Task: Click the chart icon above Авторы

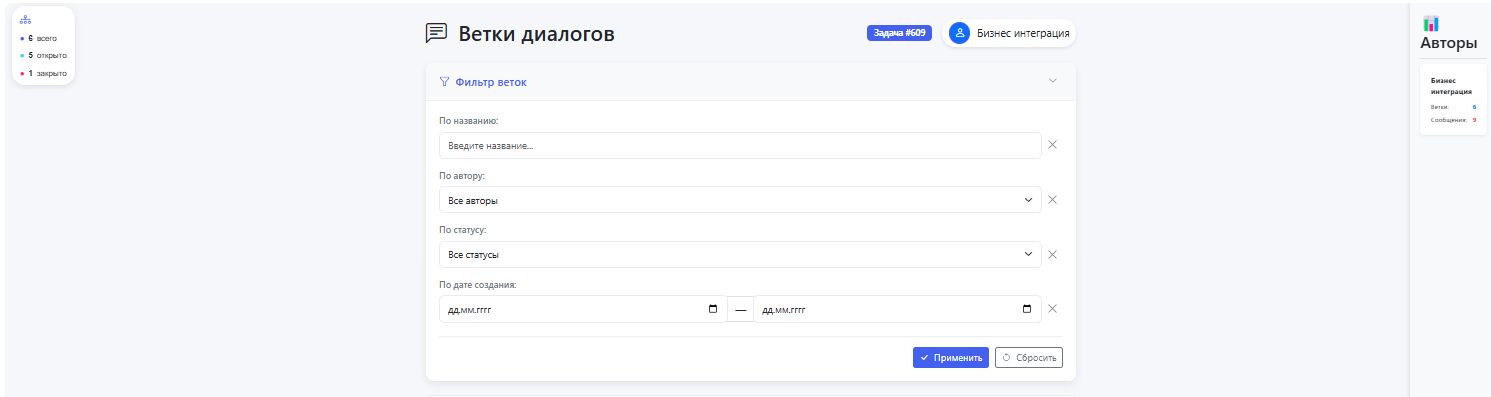Action: tap(1431, 23)
